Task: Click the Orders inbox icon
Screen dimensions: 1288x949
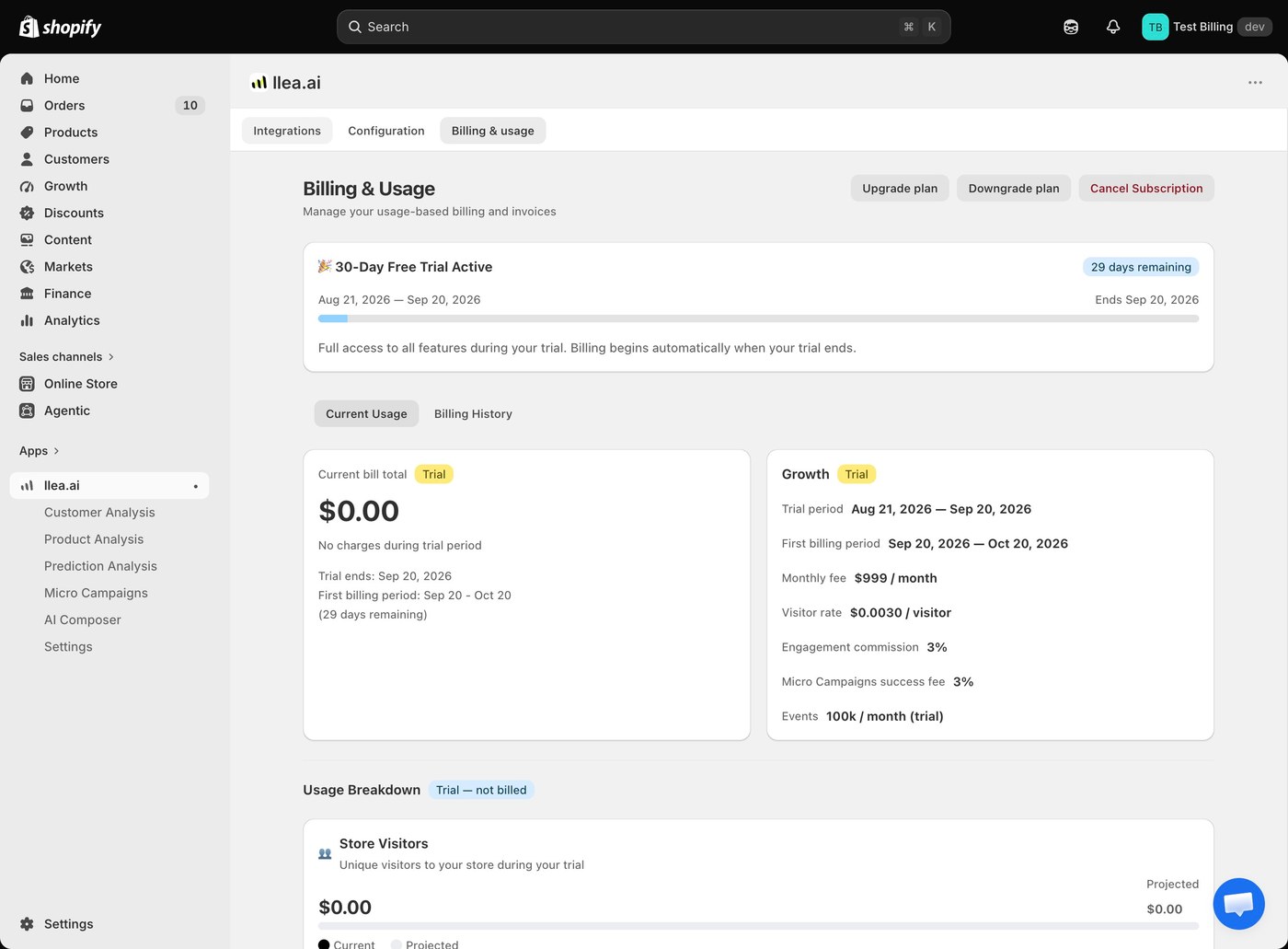Action: [x=27, y=105]
